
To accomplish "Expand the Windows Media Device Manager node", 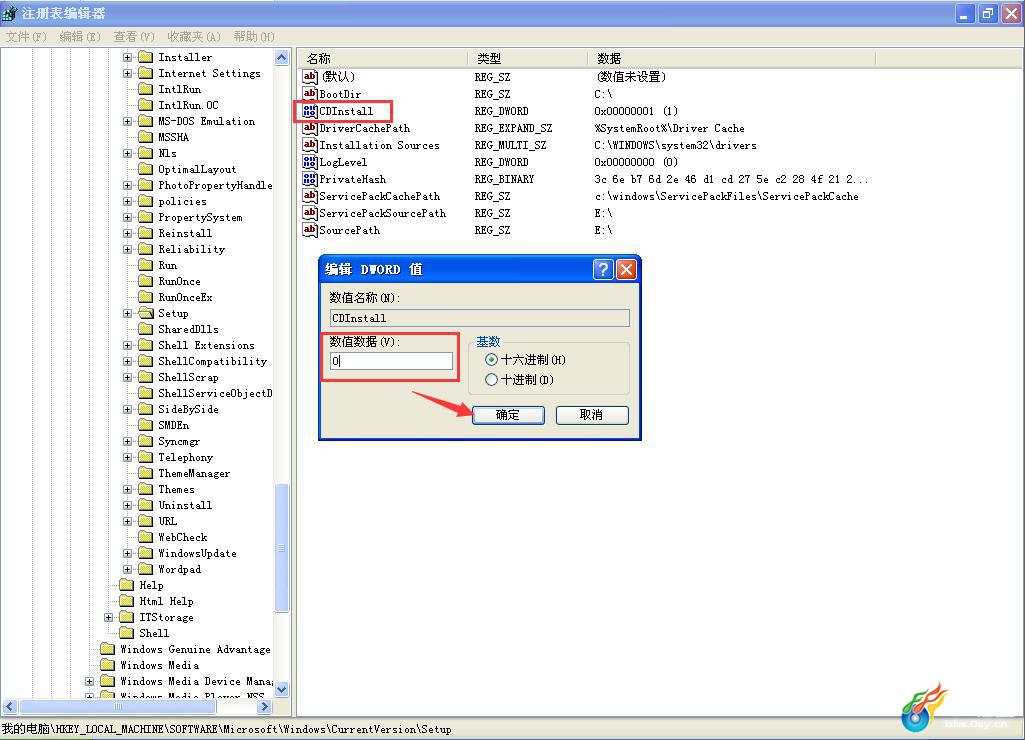I will pyautogui.click(x=90, y=681).
